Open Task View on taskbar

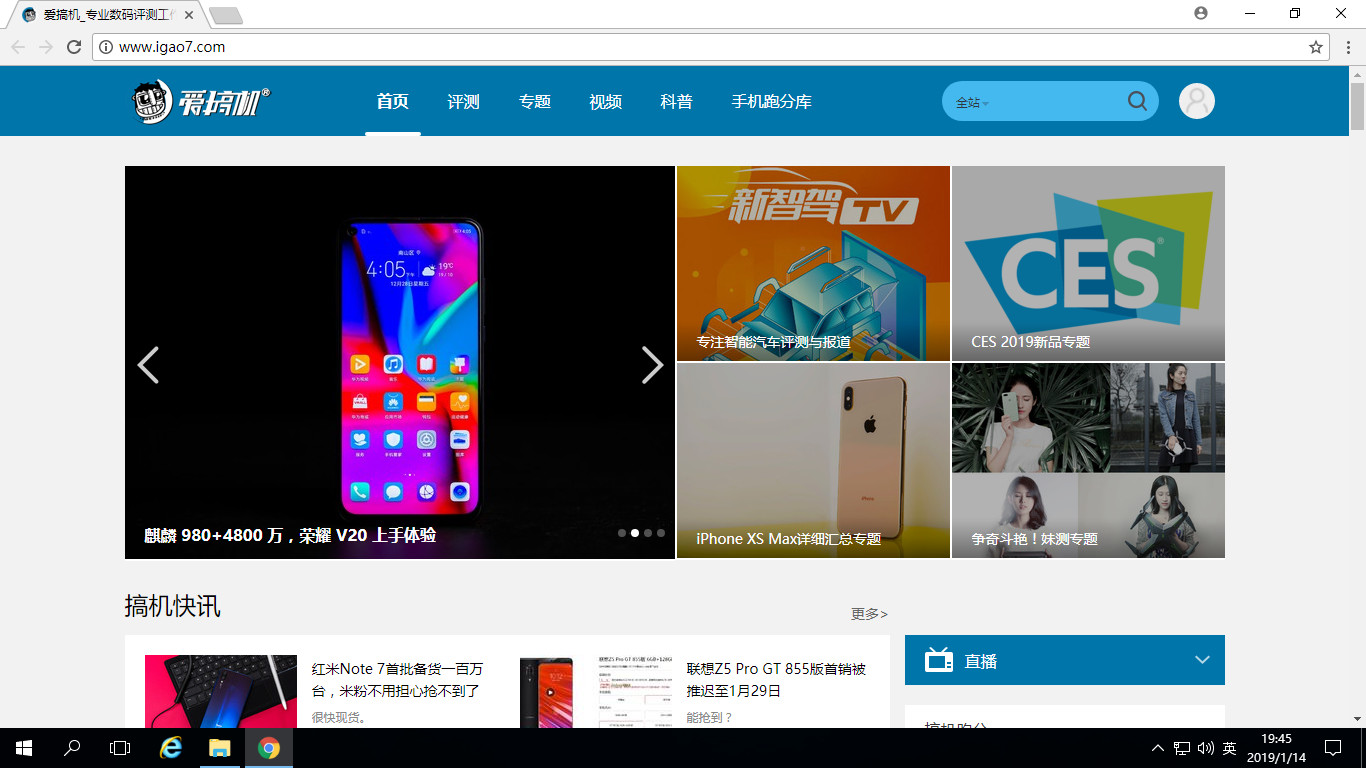click(120, 748)
